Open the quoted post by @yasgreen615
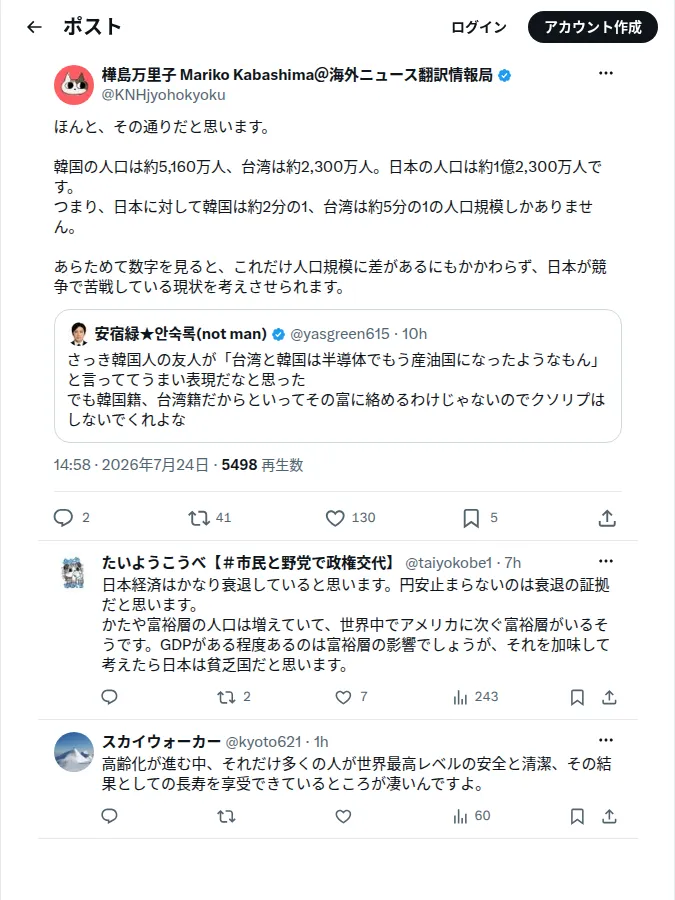Screen dimensions: 675x900 point(338,376)
